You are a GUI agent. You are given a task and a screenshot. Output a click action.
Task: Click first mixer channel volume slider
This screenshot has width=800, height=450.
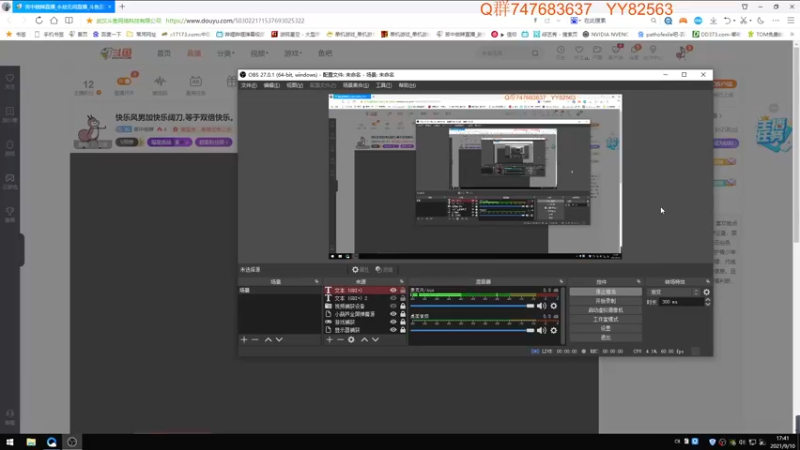472,306
